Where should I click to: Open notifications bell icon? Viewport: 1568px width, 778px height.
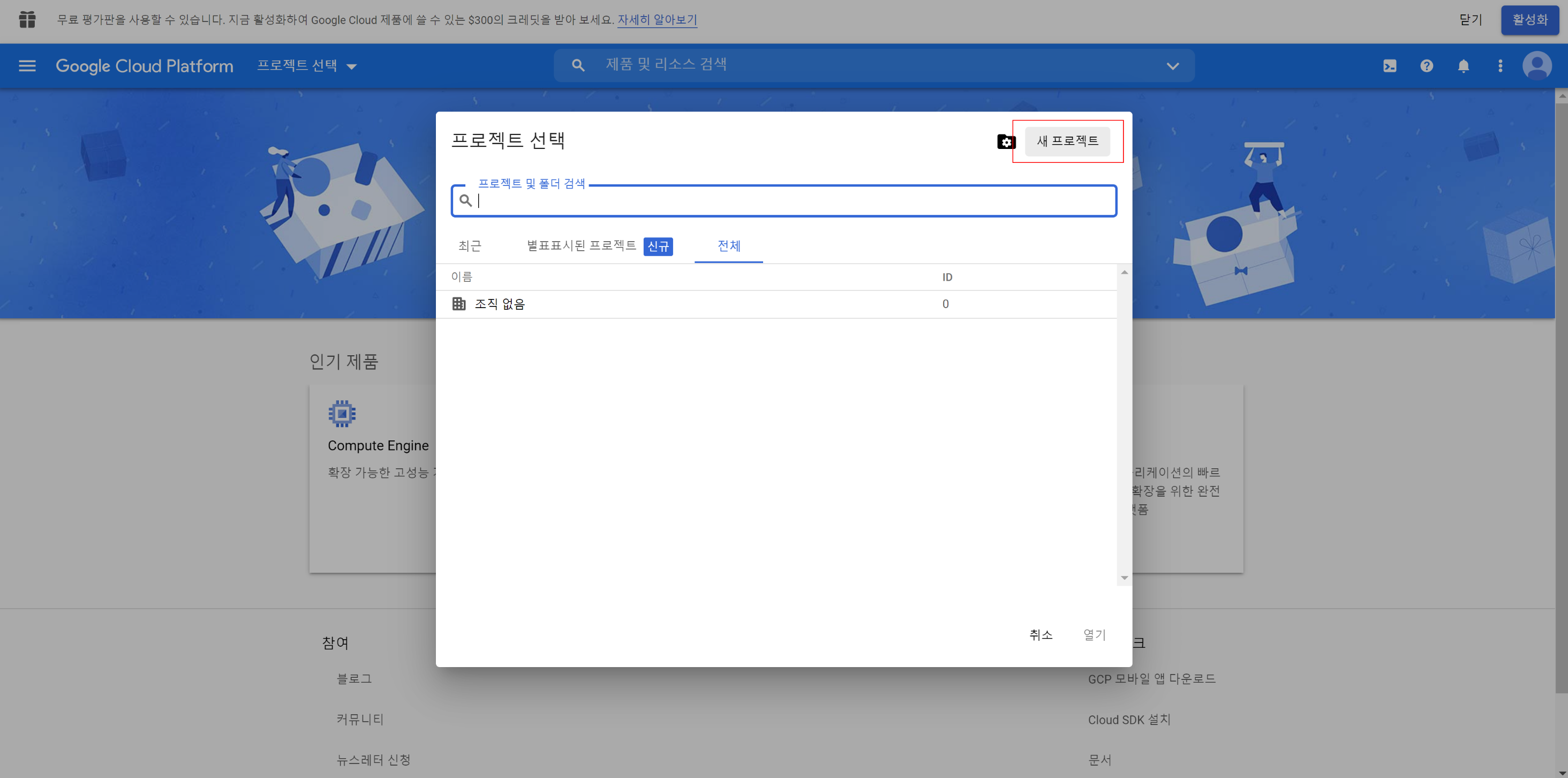click(x=1463, y=66)
